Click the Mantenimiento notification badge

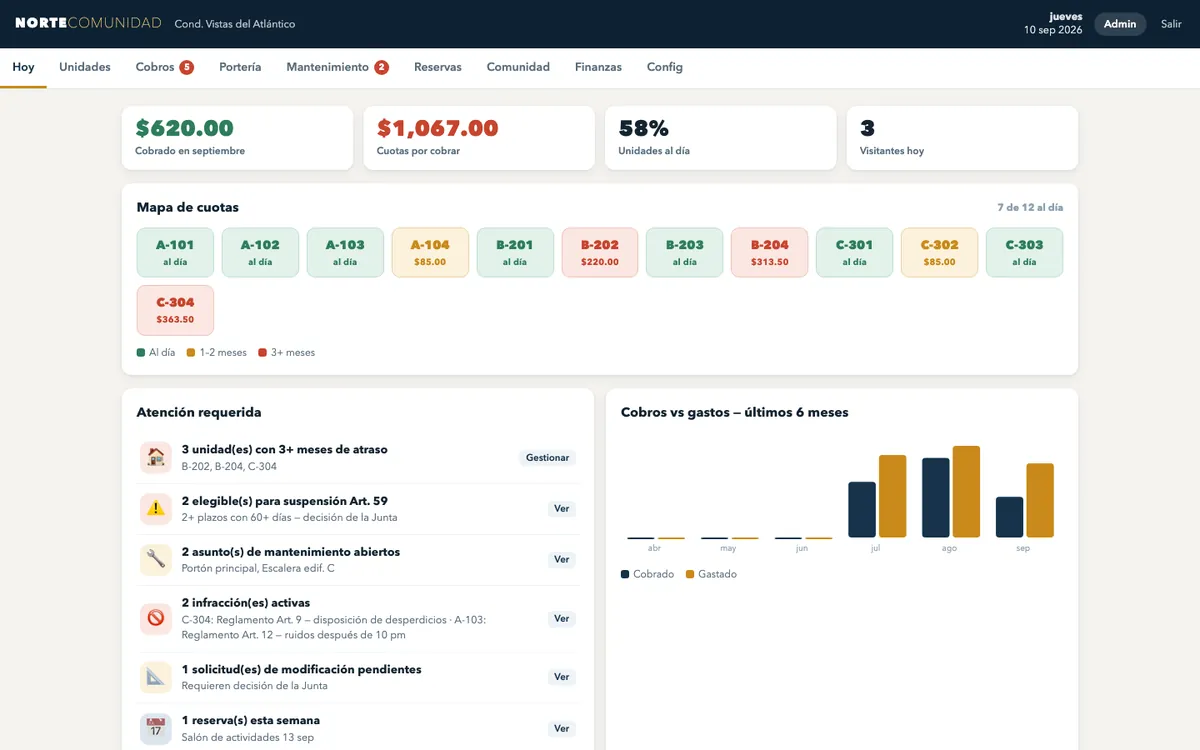[x=382, y=67]
